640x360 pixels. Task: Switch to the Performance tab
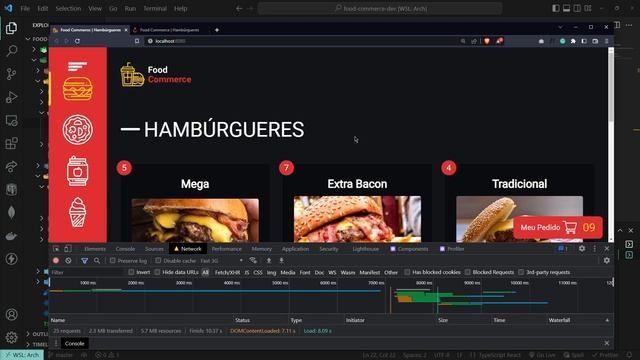pyautogui.click(x=227, y=249)
